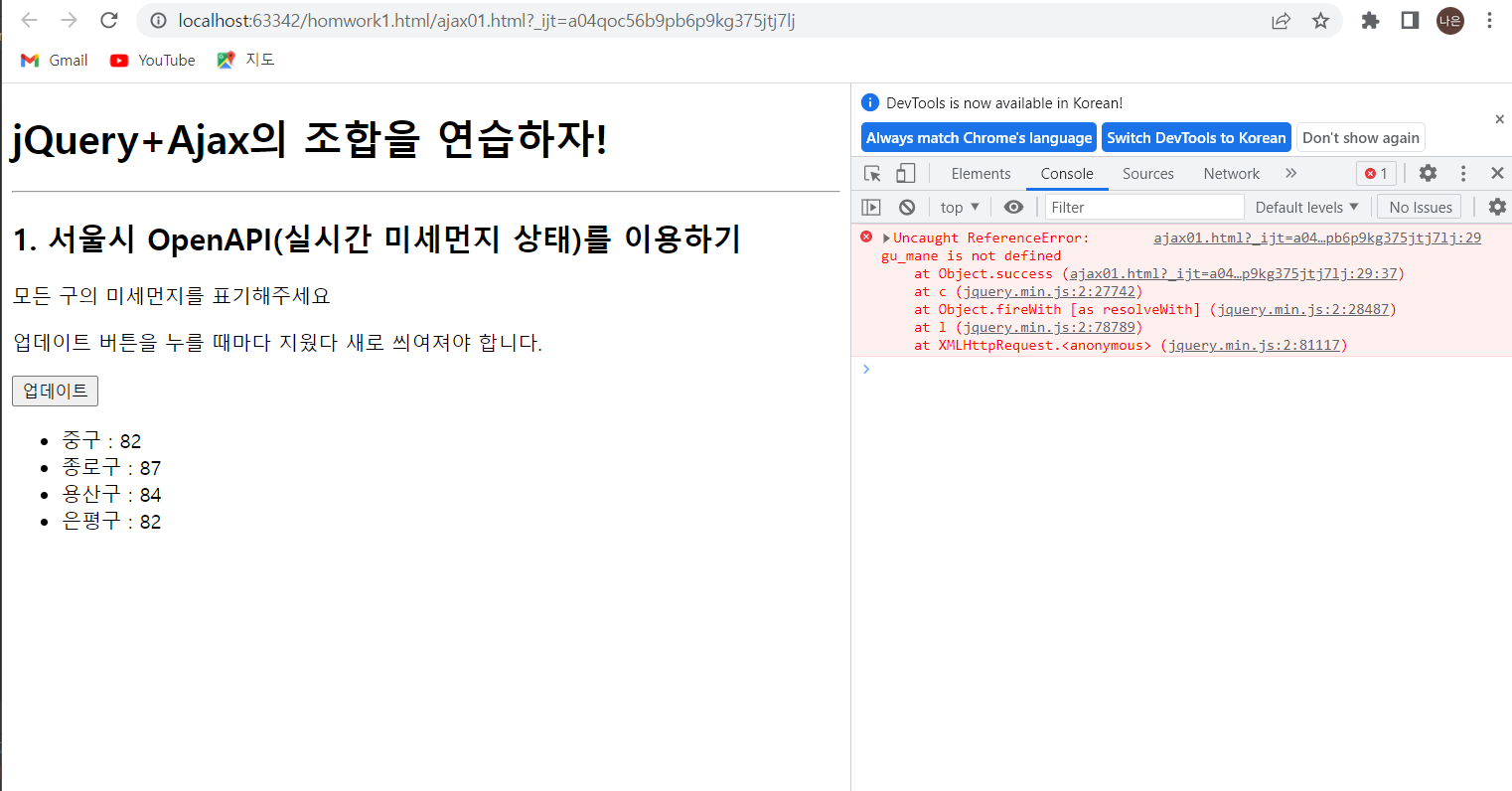Close the DevTools panel

pos(1497,173)
